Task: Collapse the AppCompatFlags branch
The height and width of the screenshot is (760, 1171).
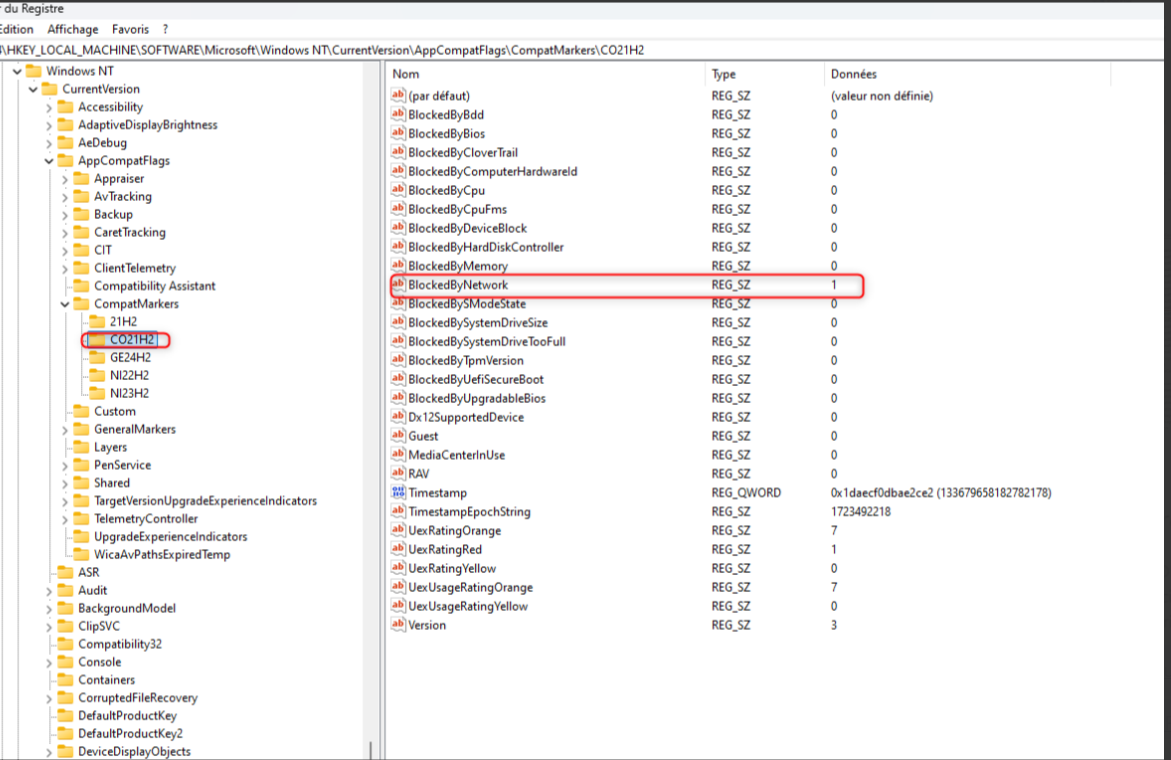Action: [x=49, y=161]
